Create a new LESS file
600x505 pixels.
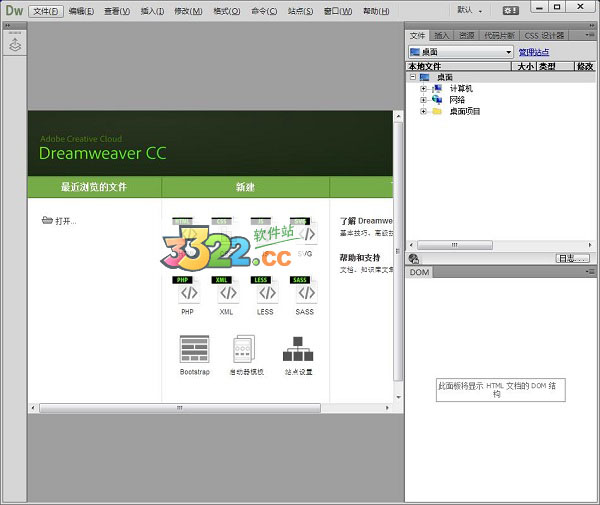265,290
